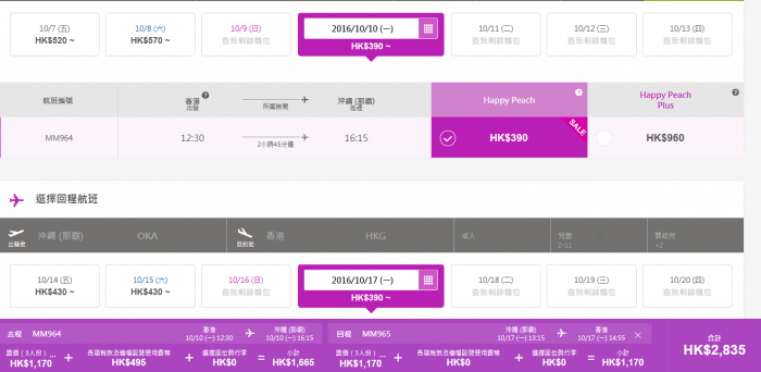Open calendar icon for 2016/10/10 departure date
This screenshot has height=372, width=761.
coord(428,29)
